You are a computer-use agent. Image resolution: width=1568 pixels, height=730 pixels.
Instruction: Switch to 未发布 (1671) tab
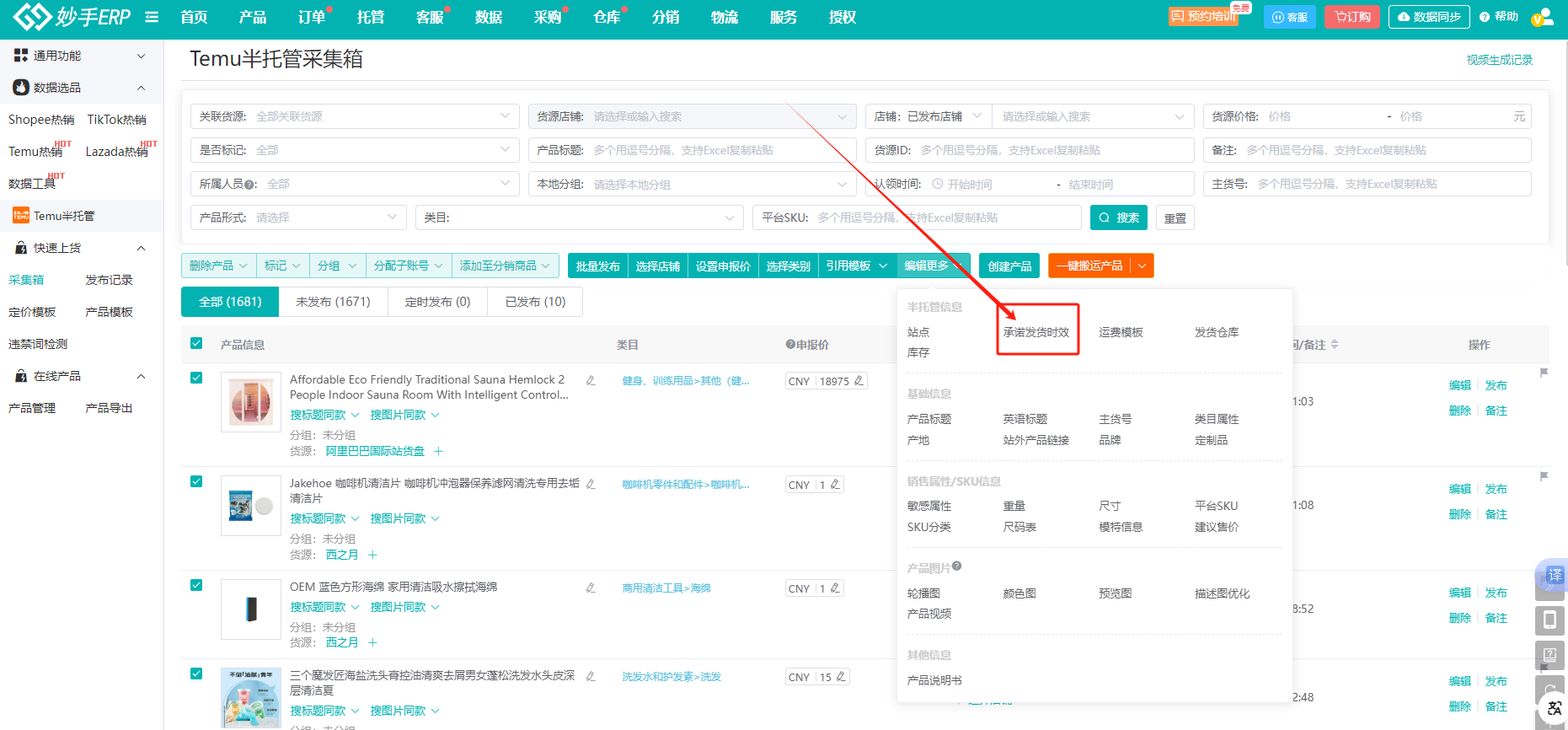[333, 302]
